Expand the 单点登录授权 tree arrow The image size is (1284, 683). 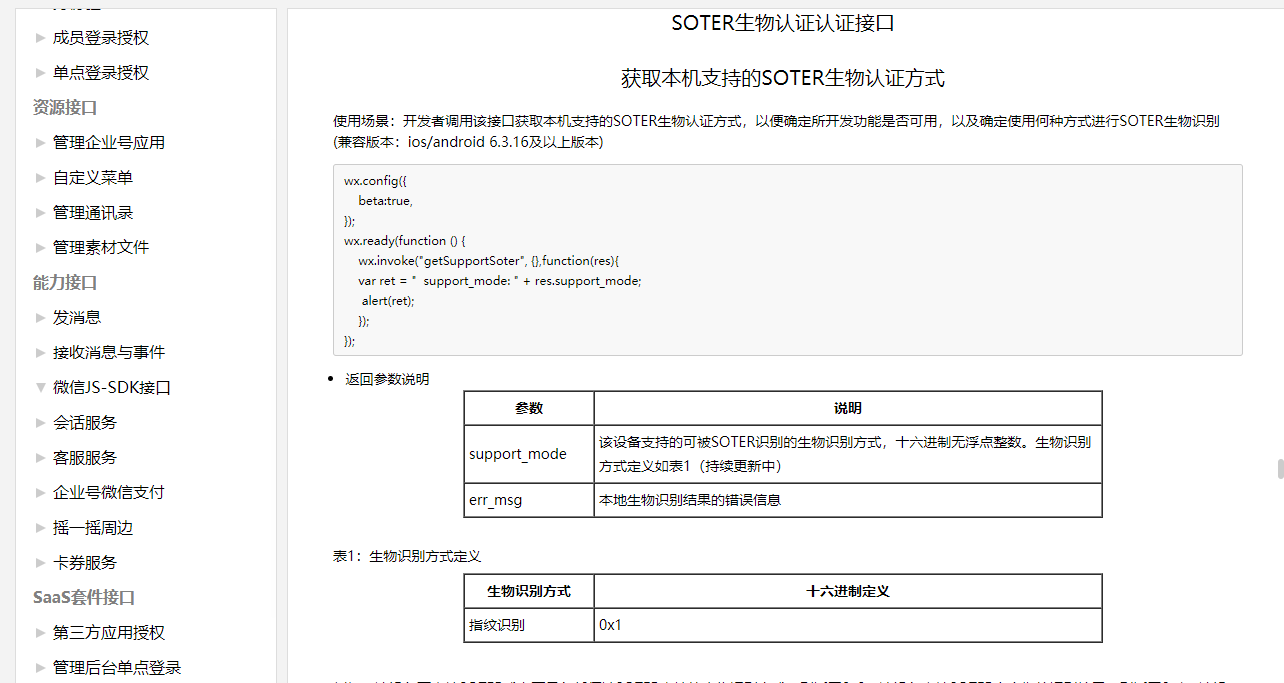pyautogui.click(x=40, y=73)
